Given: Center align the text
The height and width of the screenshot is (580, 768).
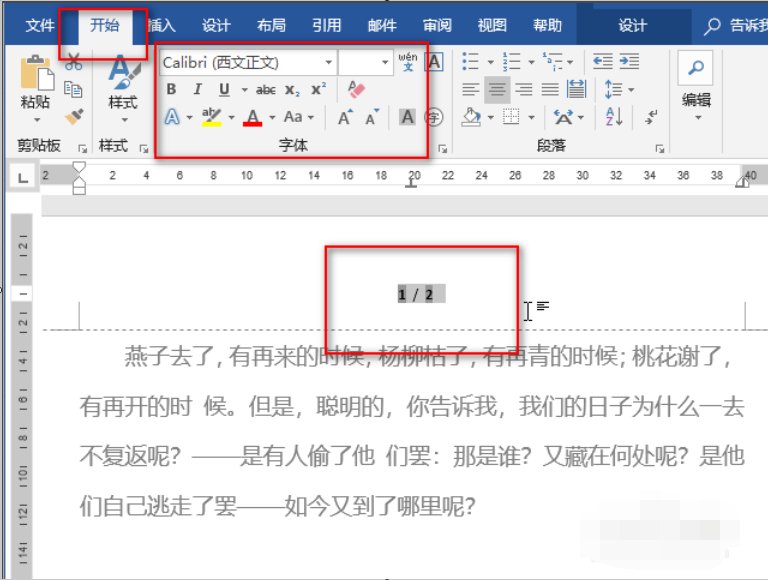Looking at the screenshot, I should (497, 89).
